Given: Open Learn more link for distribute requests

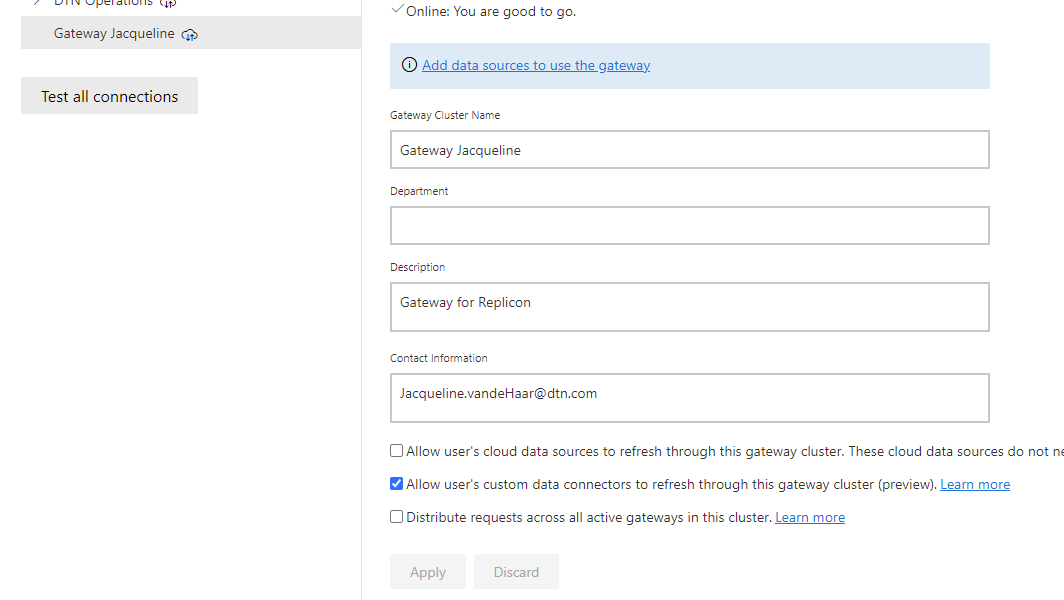Looking at the screenshot, I should pyautogui.click(x=810, y=517).
